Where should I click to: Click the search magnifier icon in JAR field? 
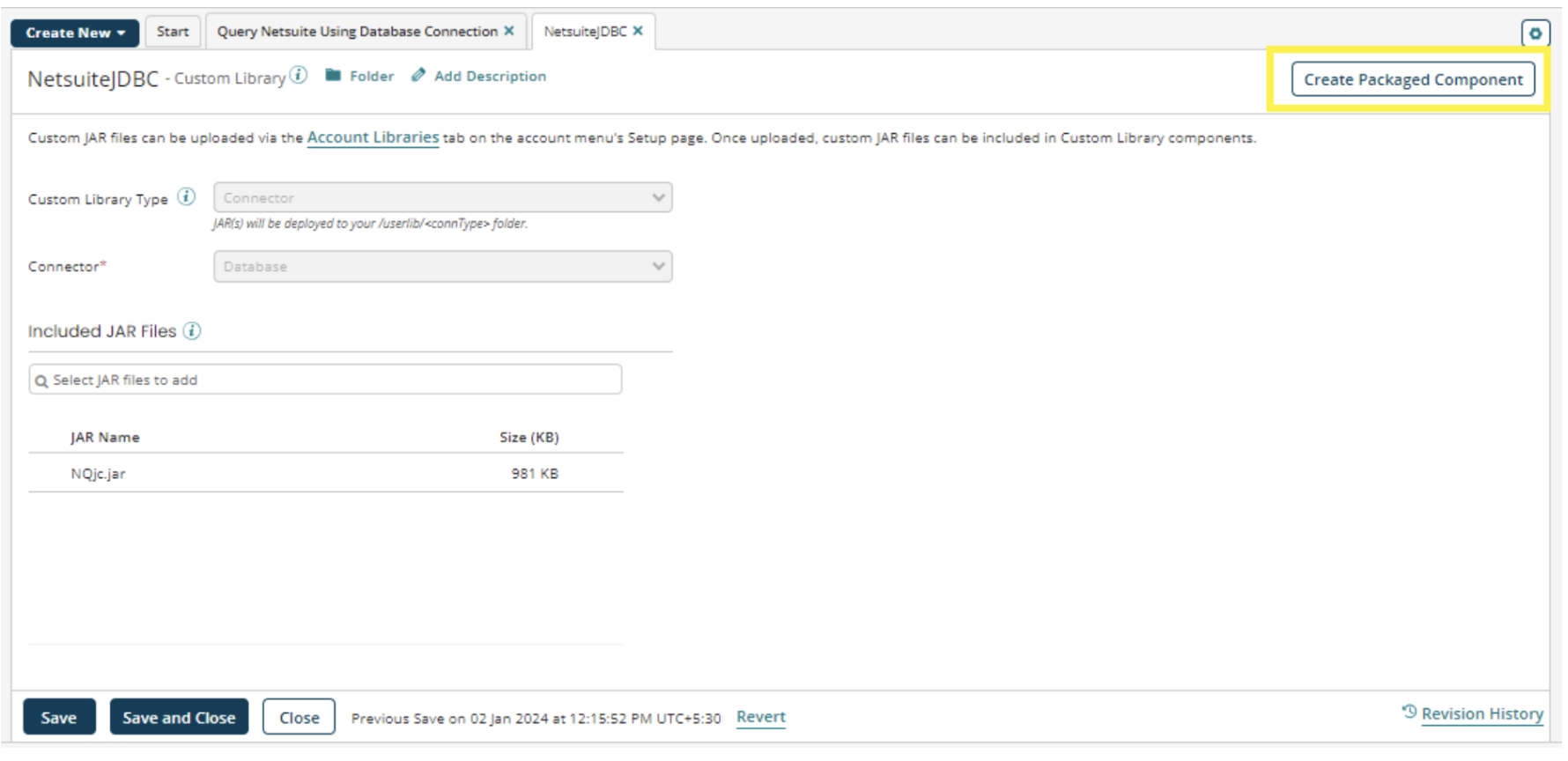tap(41, 380)
